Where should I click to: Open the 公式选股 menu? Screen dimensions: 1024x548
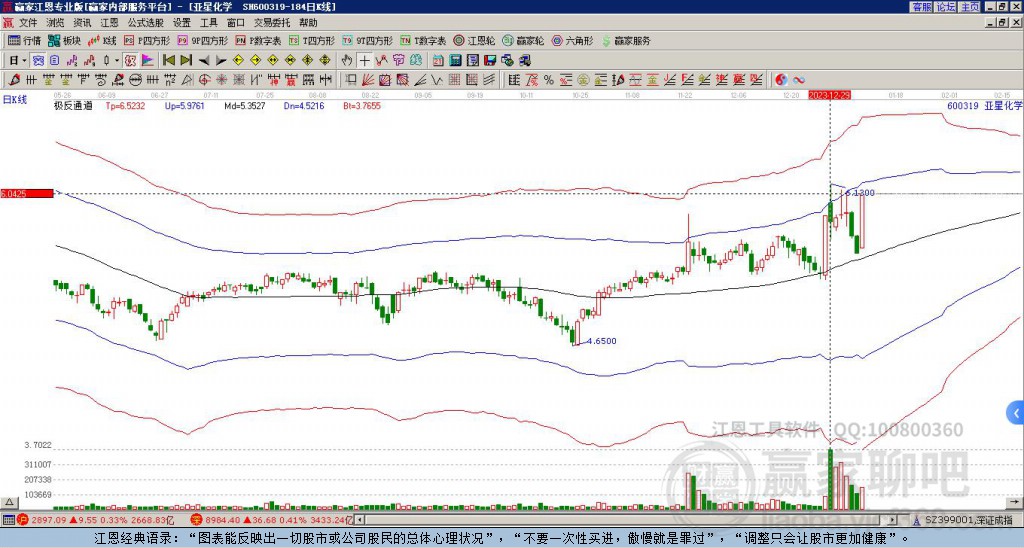point(146,23)
